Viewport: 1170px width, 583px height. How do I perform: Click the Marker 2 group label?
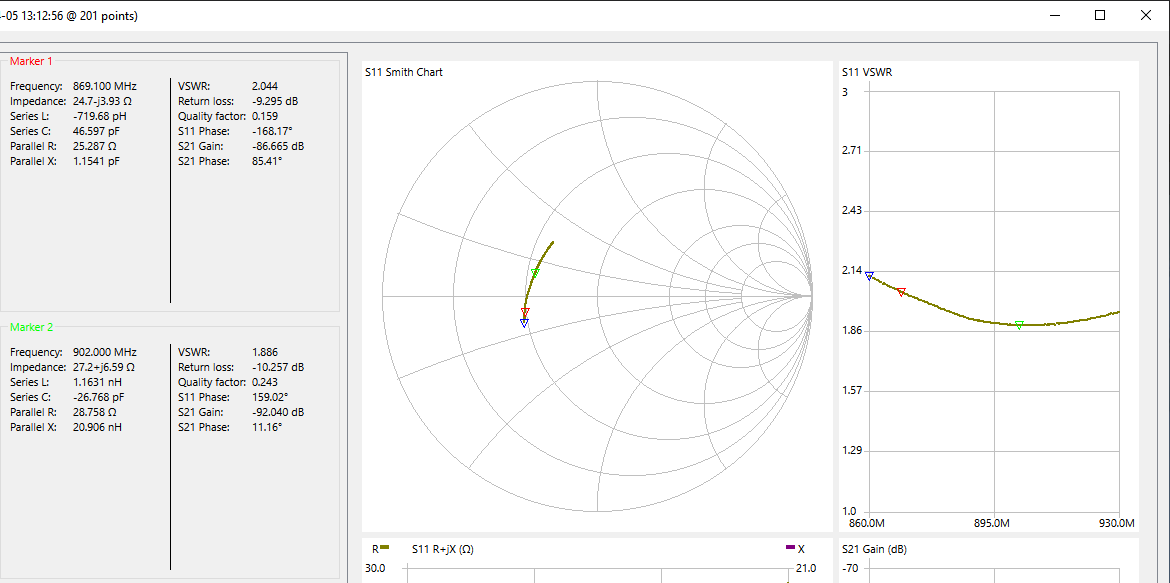pyautogui.click(x=31, y=327)
